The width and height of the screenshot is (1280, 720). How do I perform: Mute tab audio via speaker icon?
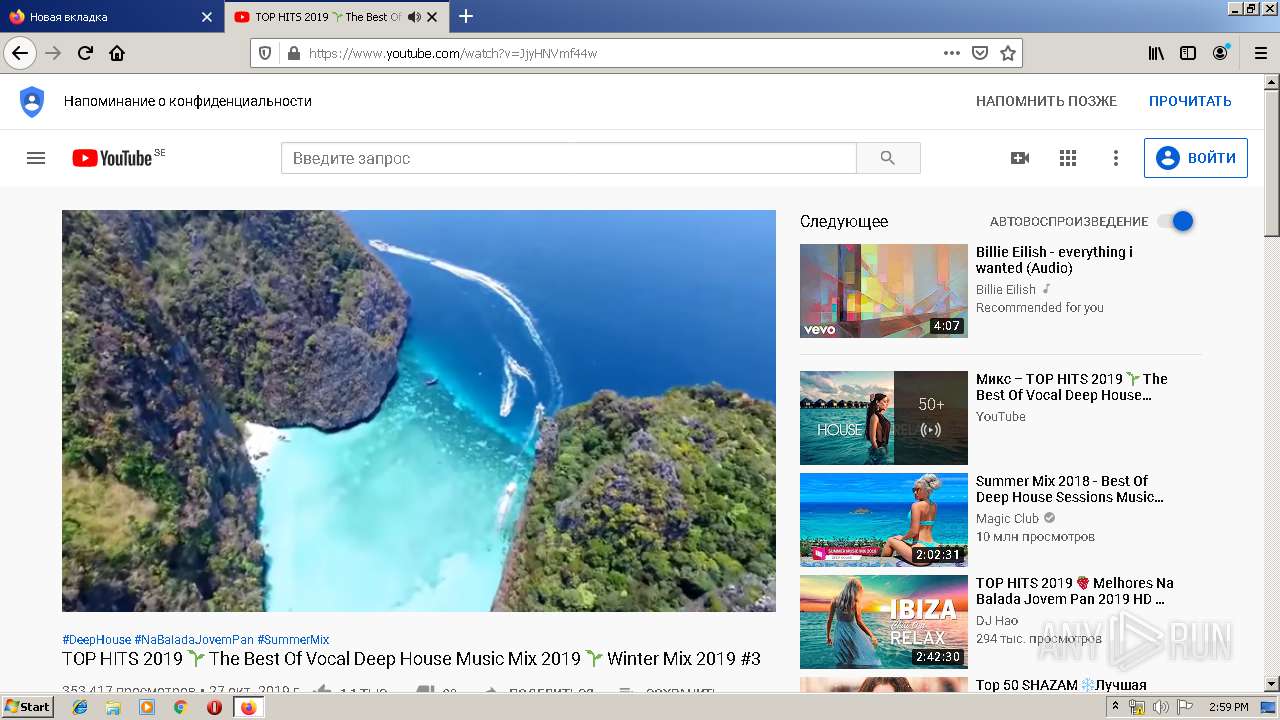[414, 17]
